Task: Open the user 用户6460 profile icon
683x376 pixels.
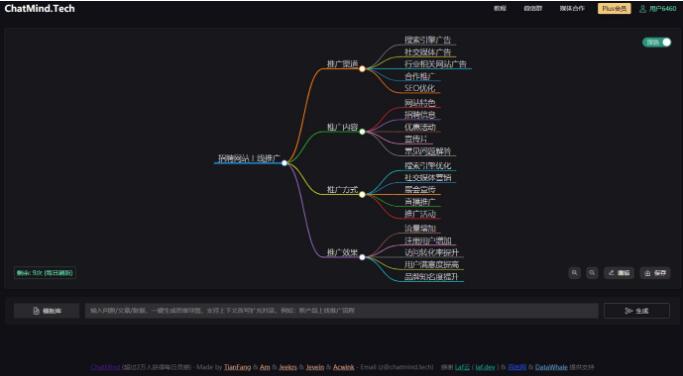Action: 642,9
